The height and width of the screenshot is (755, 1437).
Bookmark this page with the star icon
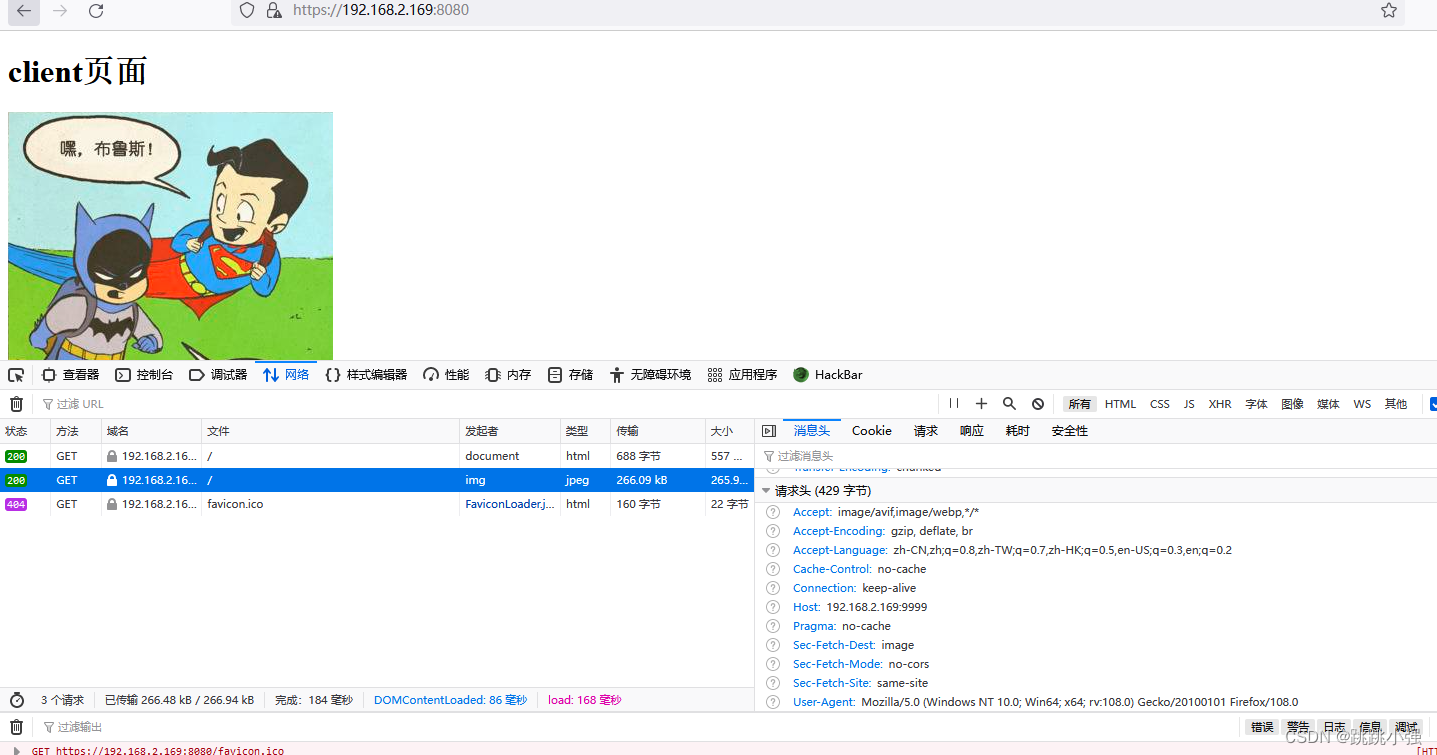coord(1389,10)
